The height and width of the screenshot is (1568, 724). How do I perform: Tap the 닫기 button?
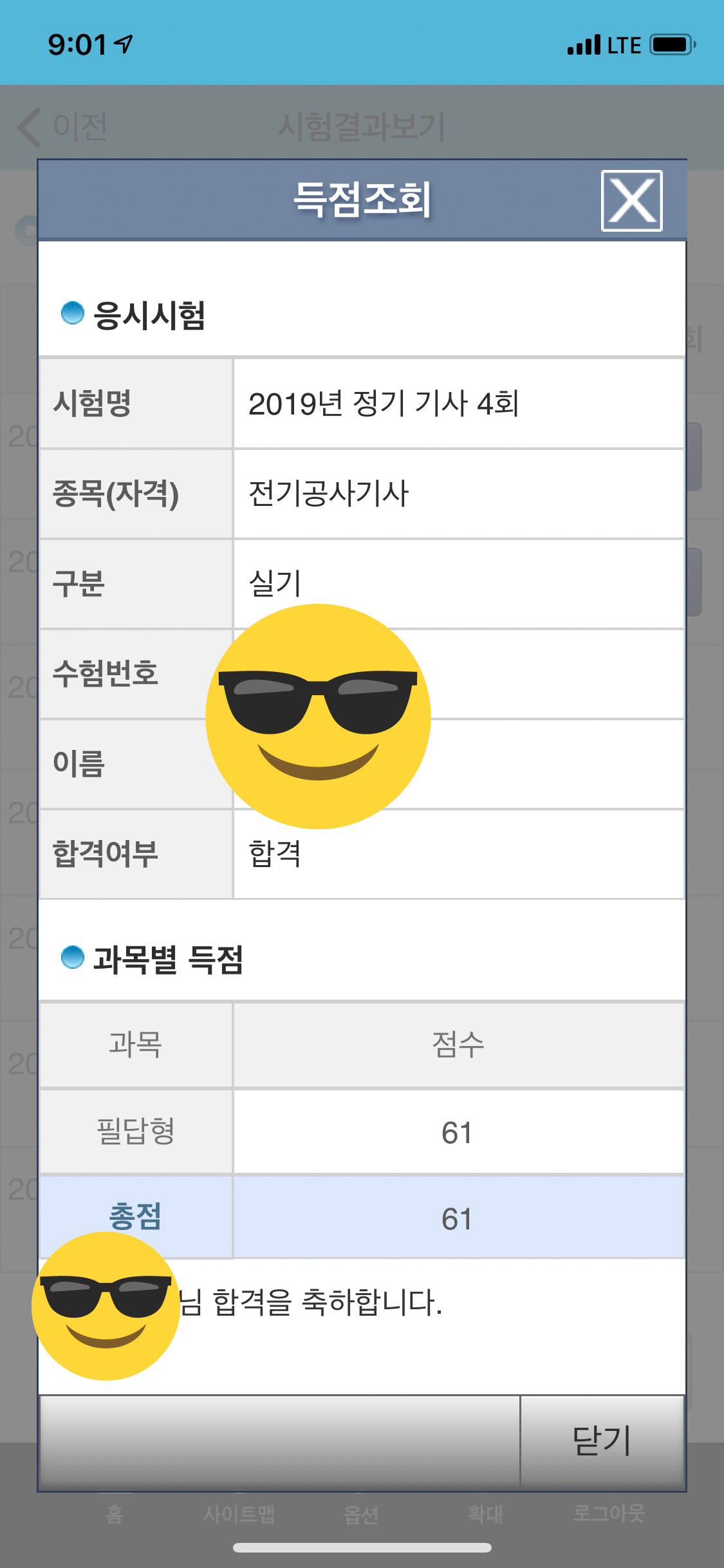click(602, 1441)
